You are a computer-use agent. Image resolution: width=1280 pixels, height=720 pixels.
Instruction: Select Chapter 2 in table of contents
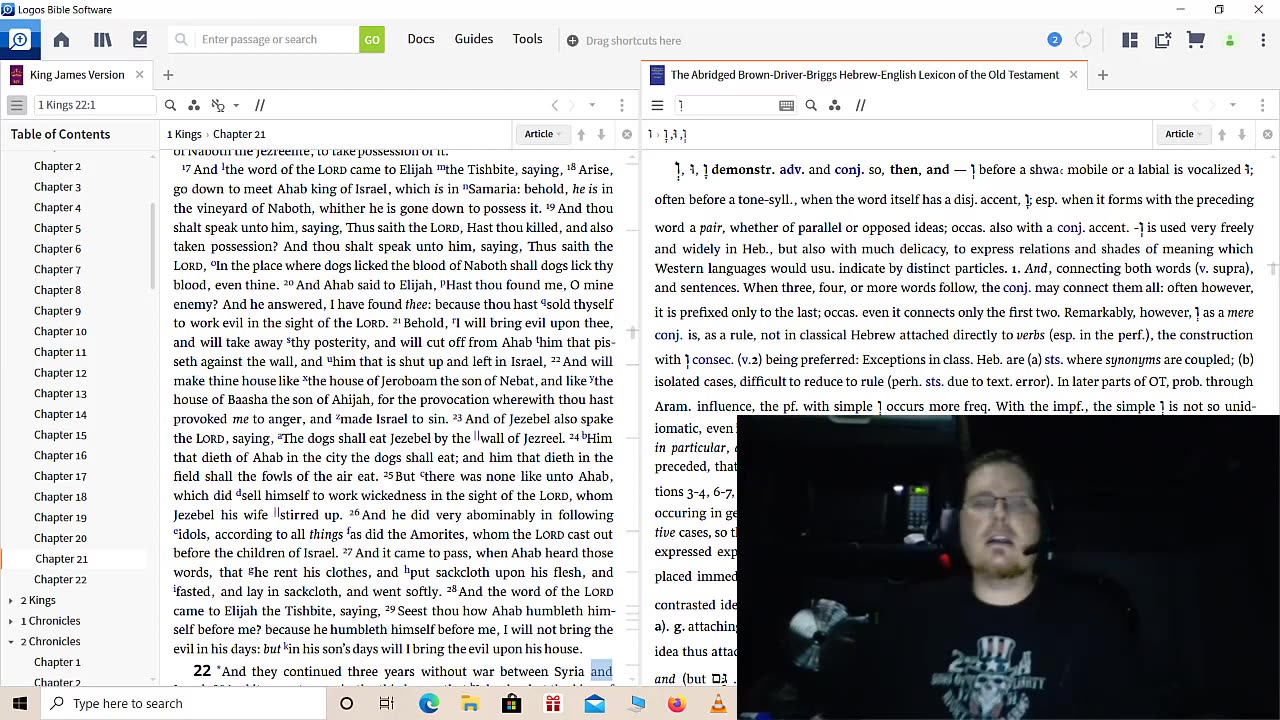point(57,166)
